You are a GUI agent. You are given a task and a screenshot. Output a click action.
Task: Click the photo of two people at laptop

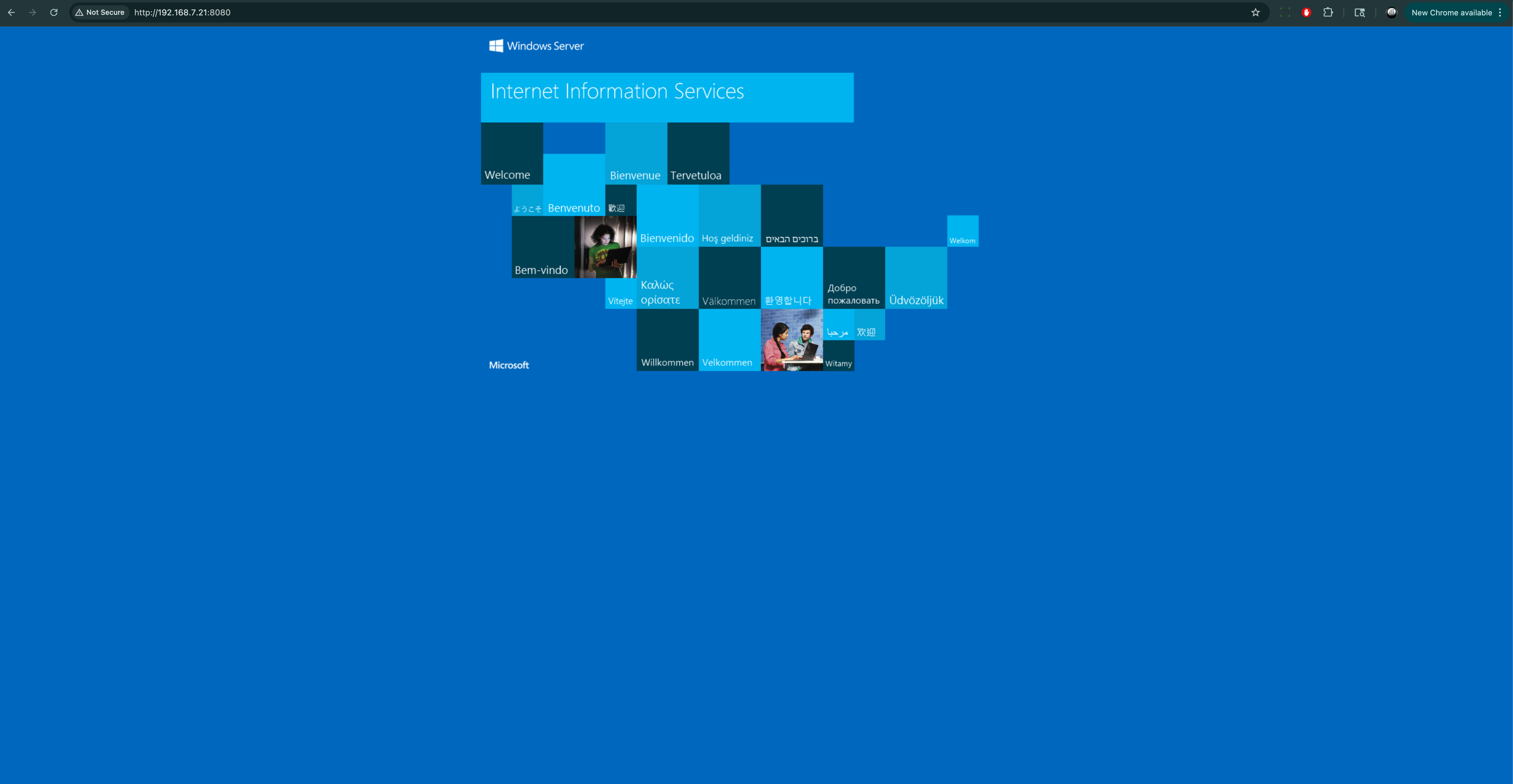pyautogui.click(x=792, y=340)
